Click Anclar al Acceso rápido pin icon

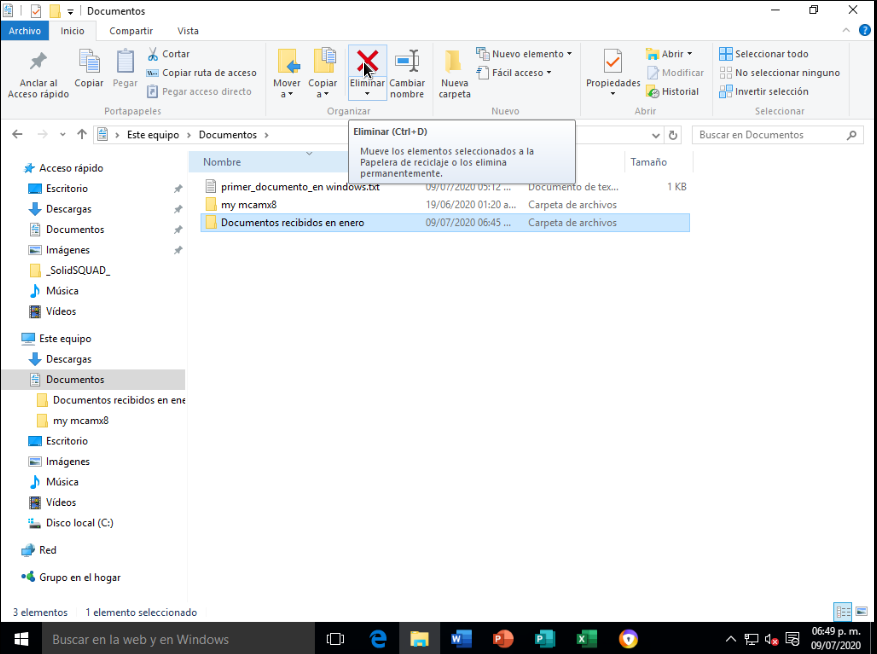point(38,62)
